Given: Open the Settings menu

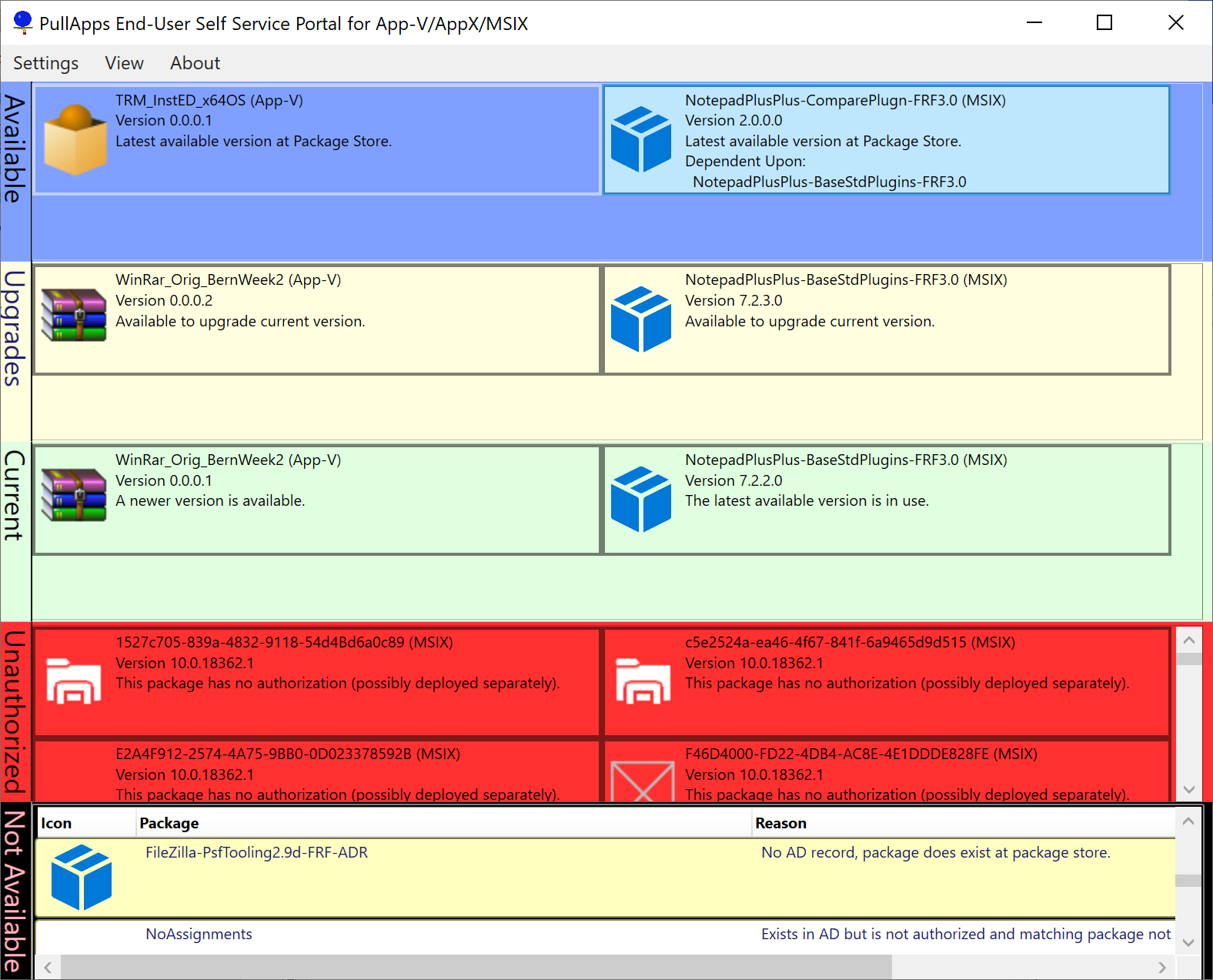Looking at the screenshot, I should coord(45,63).
